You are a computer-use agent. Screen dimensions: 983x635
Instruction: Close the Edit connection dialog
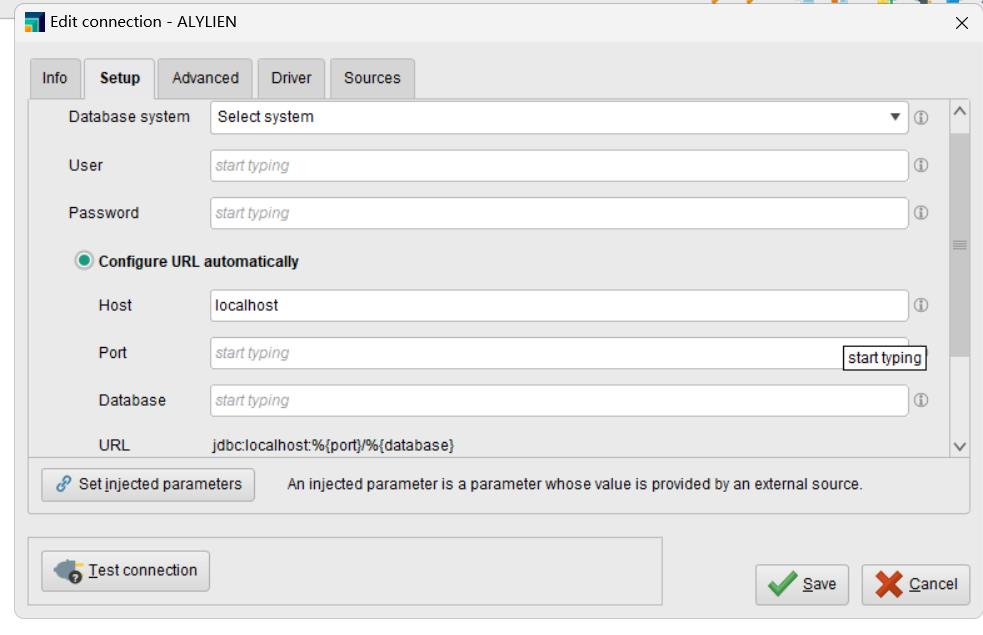(x=961, y=23)
